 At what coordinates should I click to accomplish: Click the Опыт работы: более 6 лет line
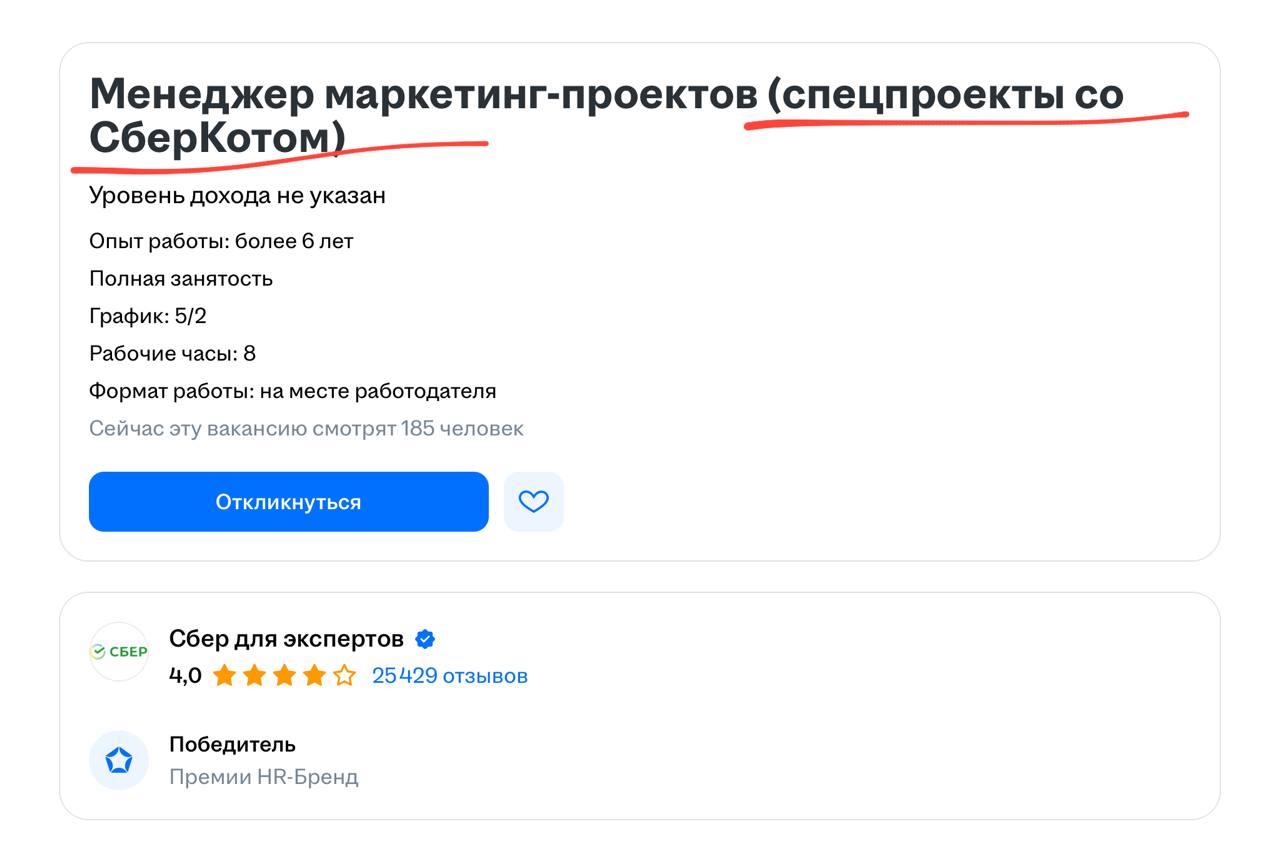coord(221,241)
